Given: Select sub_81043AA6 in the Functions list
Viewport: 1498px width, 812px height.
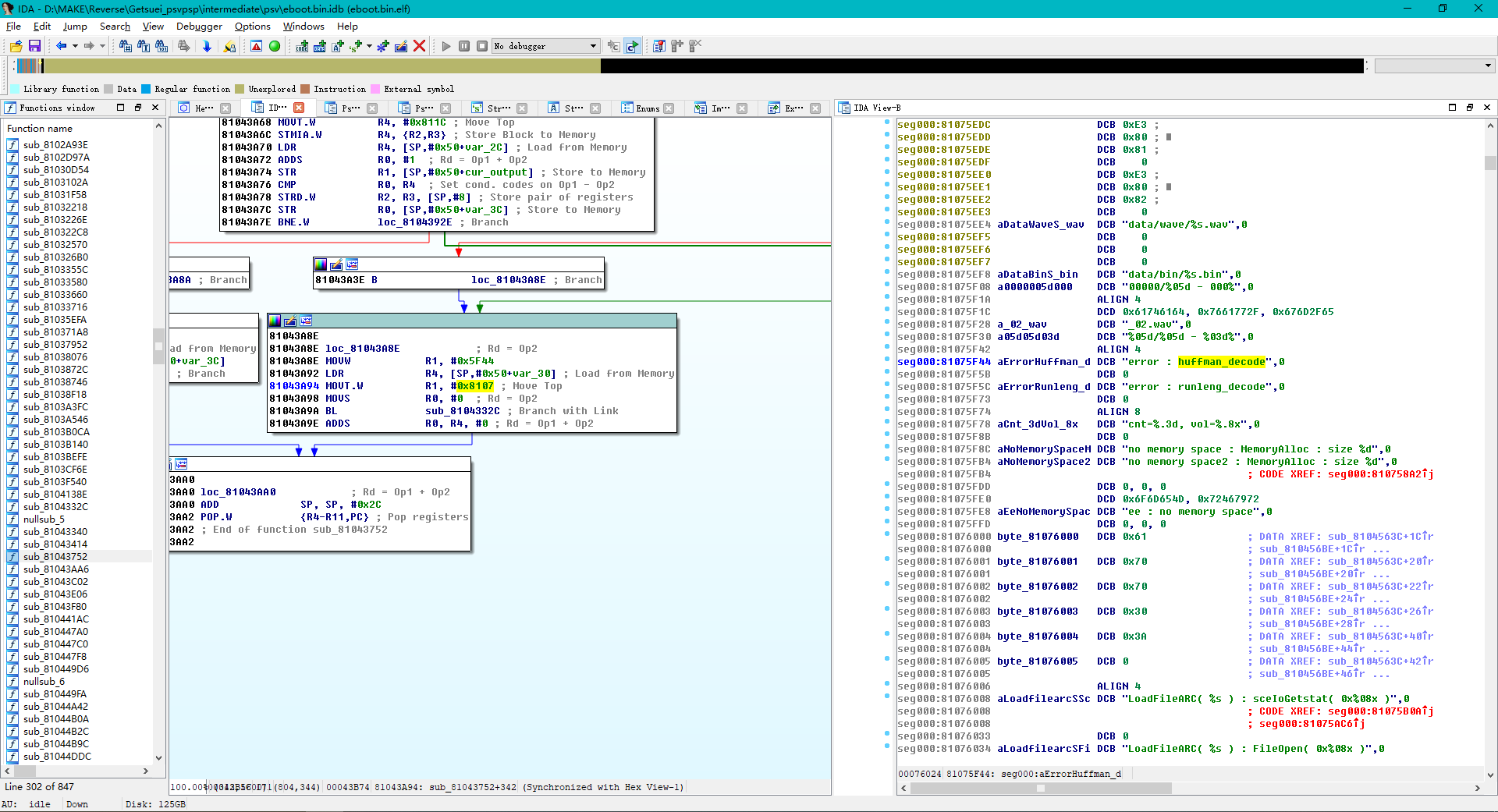Looking at the screenshot, I should pyautogui.click(x=55, y=569).
